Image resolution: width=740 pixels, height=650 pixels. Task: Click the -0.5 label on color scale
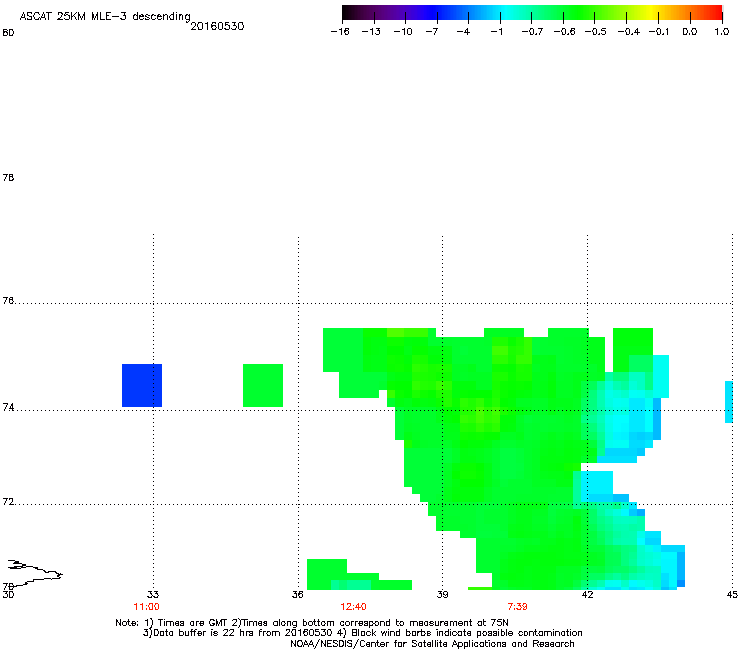click(x=595, y=32)
